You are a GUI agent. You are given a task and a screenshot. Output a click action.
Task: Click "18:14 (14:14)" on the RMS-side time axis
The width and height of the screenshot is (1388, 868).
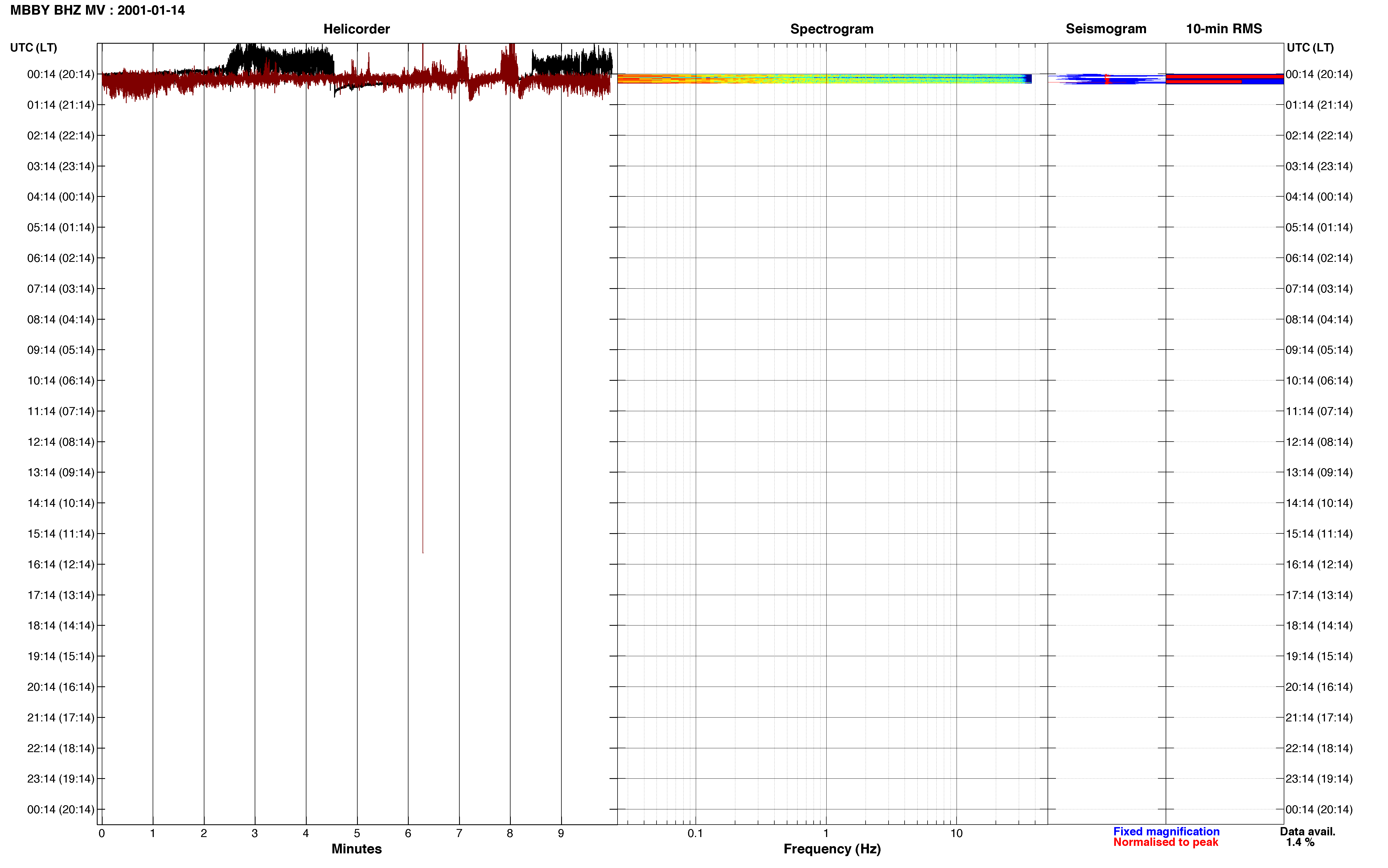(x=1319, y=626)
